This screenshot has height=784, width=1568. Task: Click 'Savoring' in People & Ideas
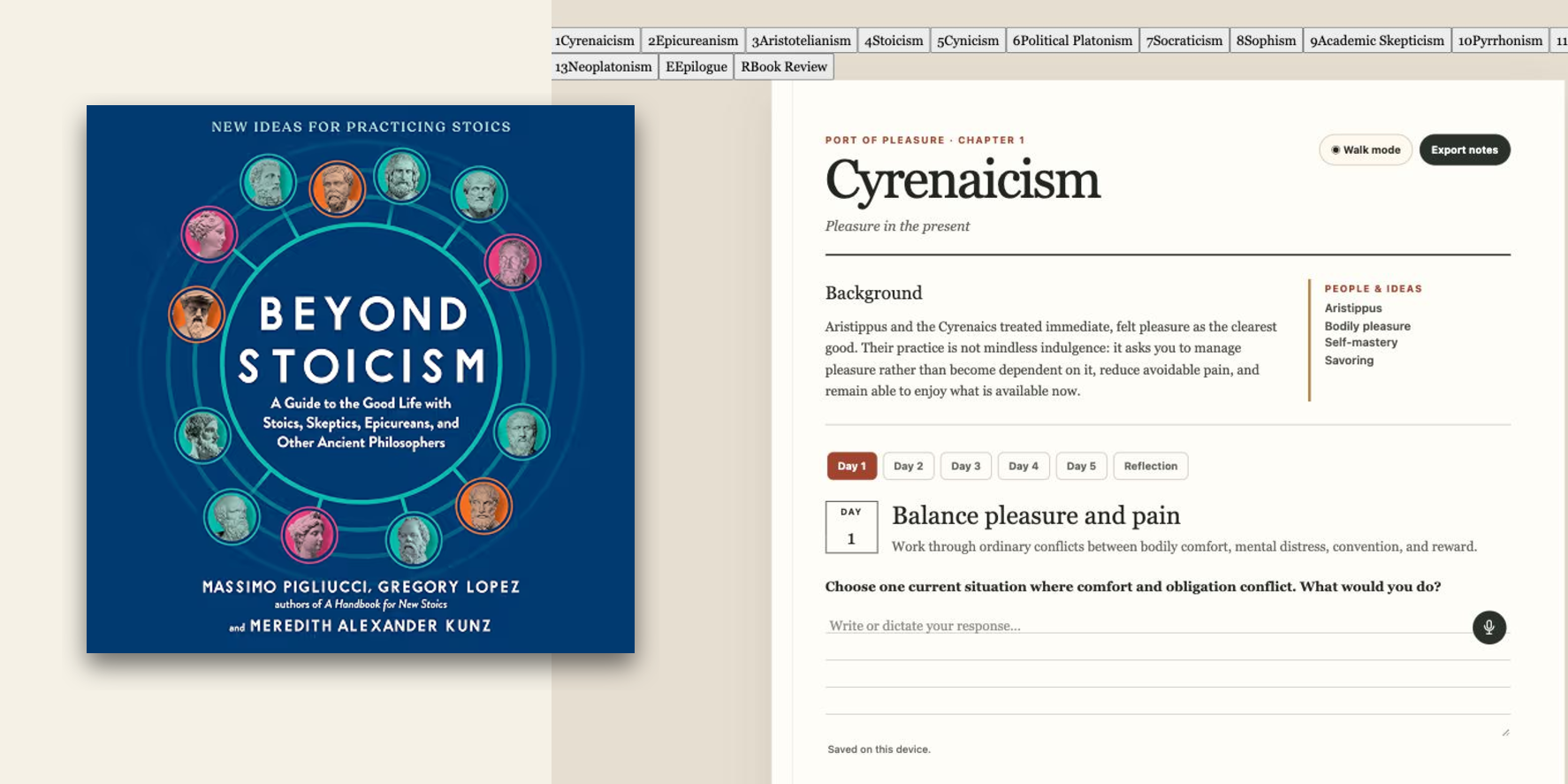click(x=1349, y=361)
